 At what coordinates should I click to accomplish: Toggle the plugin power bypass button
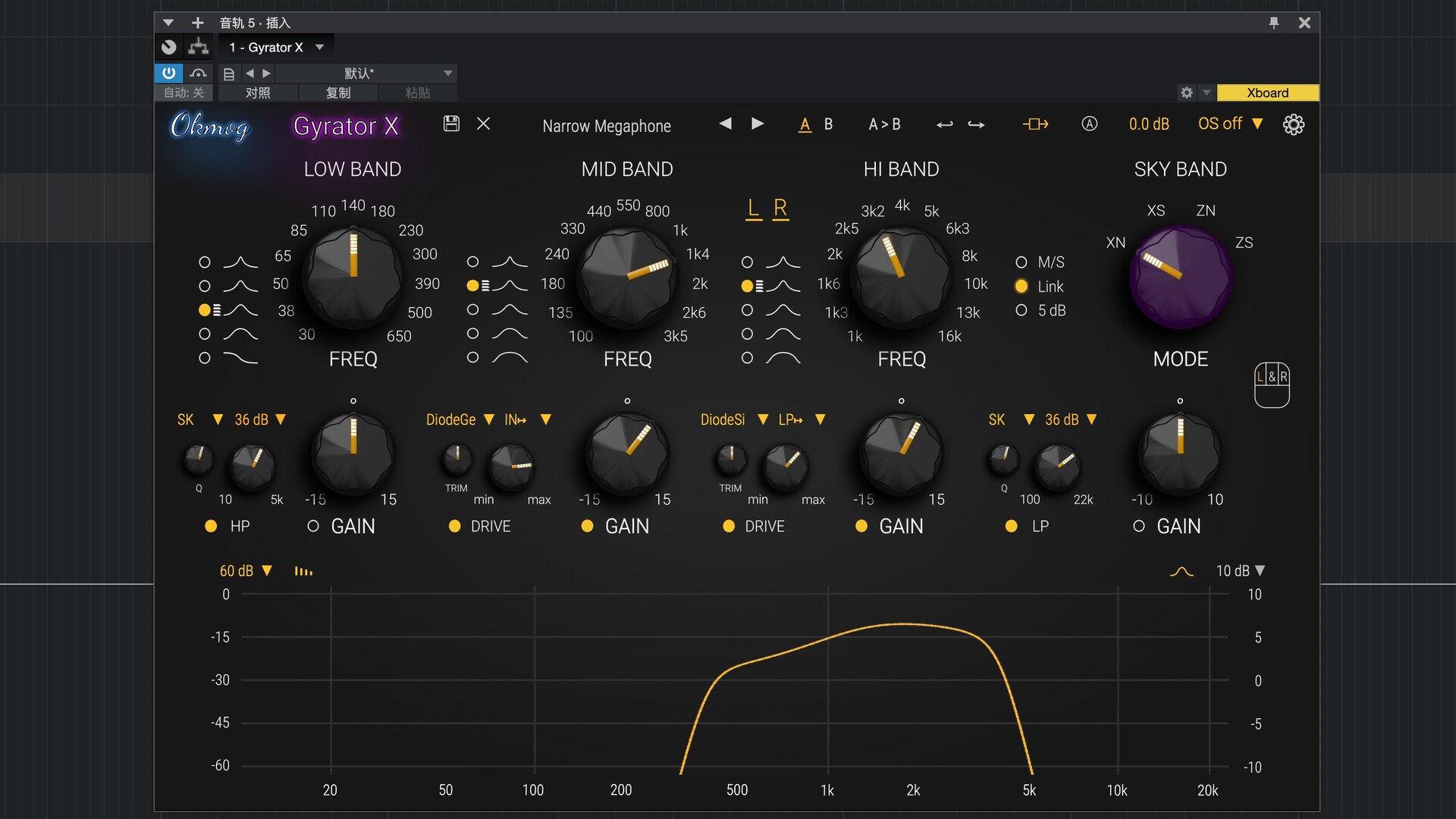click(x=168, y=73)
